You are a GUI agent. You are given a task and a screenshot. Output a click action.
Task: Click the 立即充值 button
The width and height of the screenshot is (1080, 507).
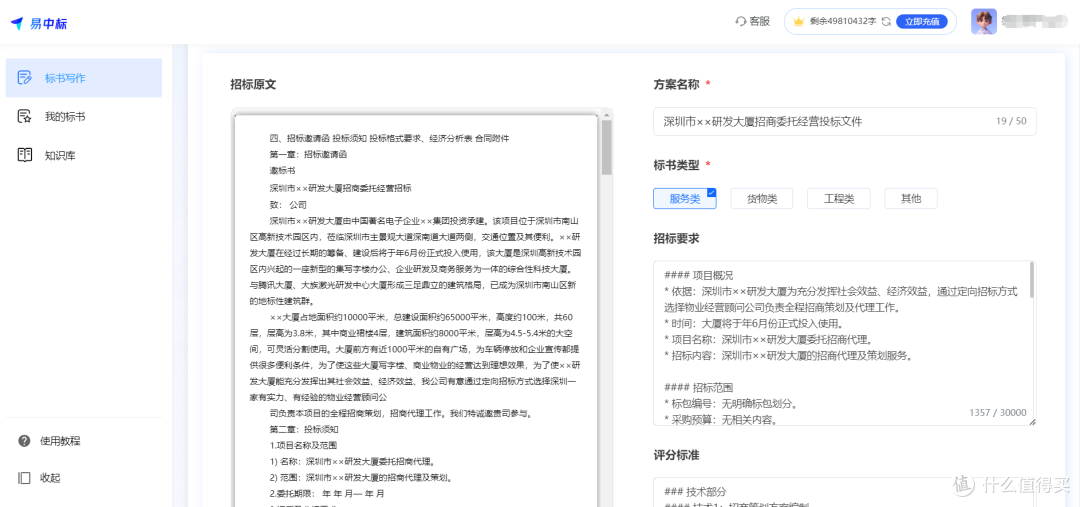pyautogui.click(x=922, y=21)
